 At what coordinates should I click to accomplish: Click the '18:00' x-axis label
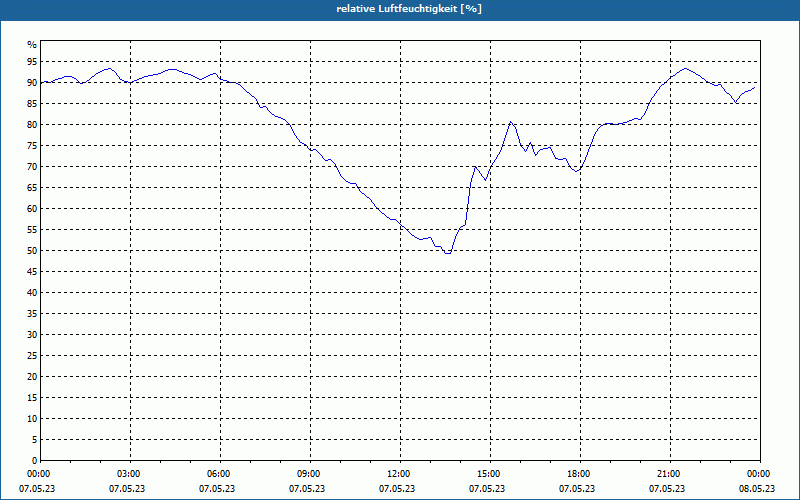tap(580, 474)
